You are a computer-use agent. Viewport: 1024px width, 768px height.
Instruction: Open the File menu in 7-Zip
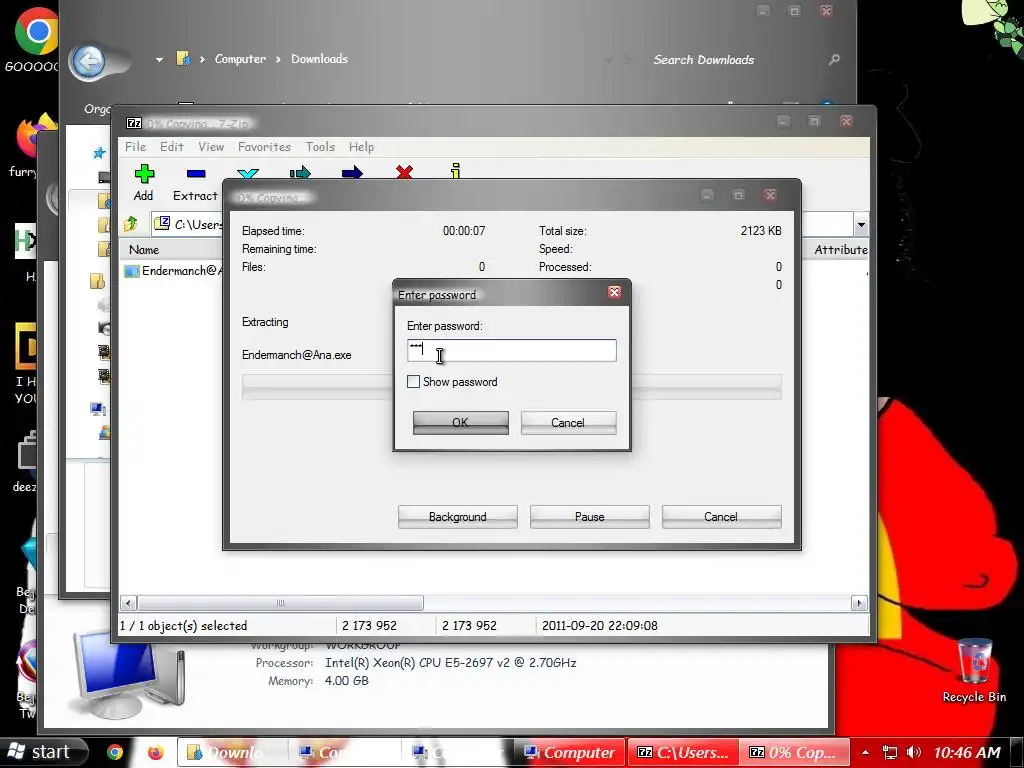coord(135,147)
